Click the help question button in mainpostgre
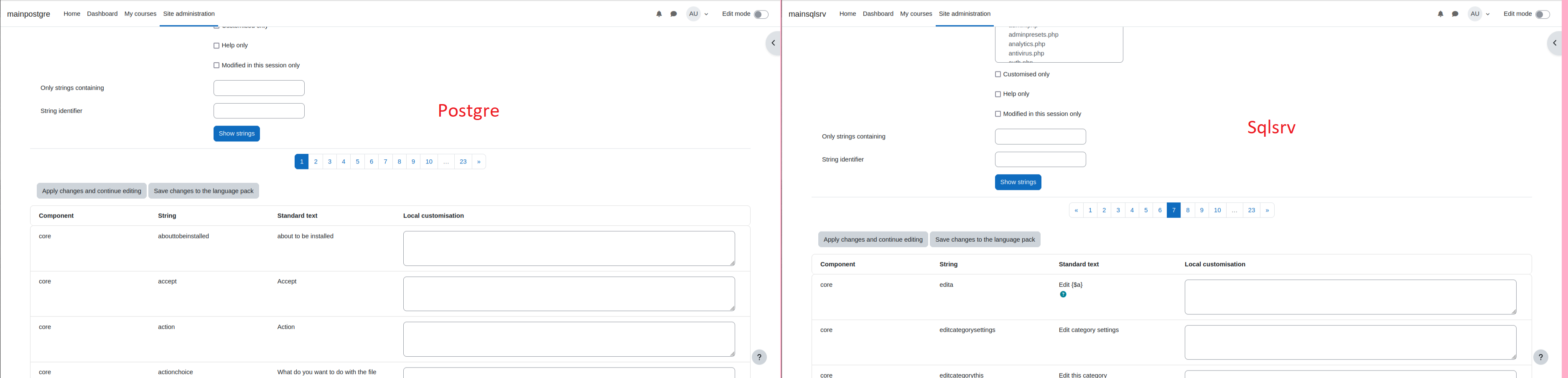Screen dimensions: 1568x378 pyautogui.click(x=759, y=358)
